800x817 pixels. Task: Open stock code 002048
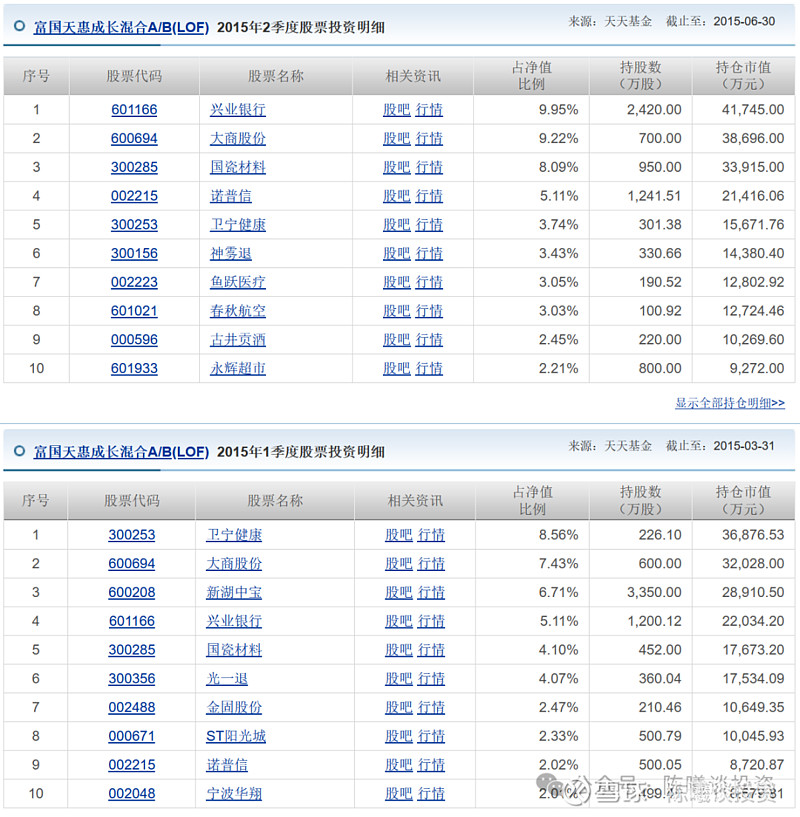pyautogui.click(x=132, y=794)
